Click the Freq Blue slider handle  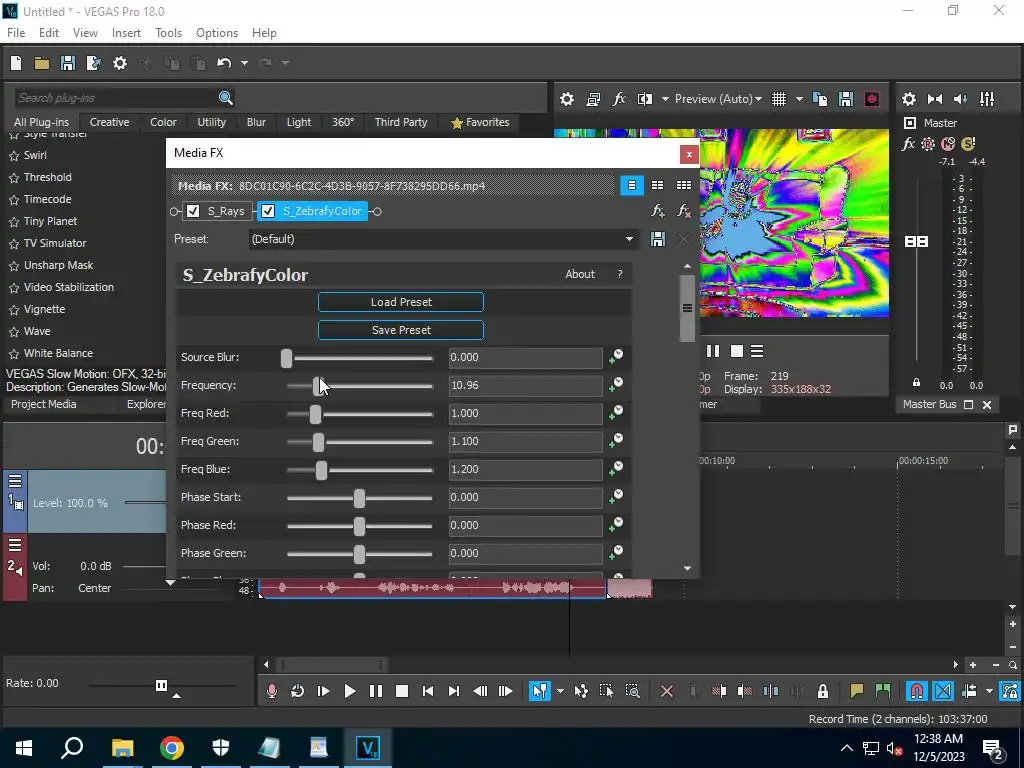coord(321,470)
